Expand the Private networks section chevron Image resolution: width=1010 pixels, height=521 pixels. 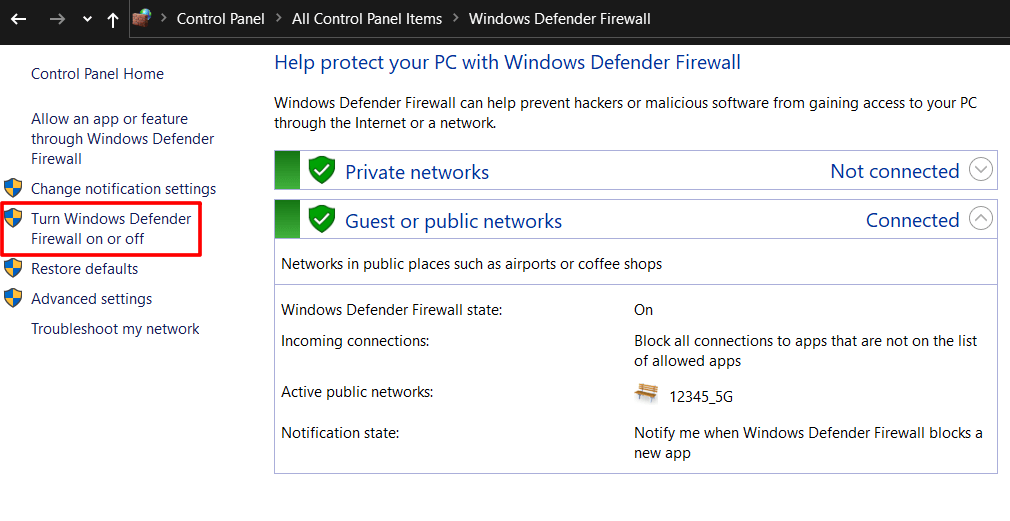coord(981,170)
